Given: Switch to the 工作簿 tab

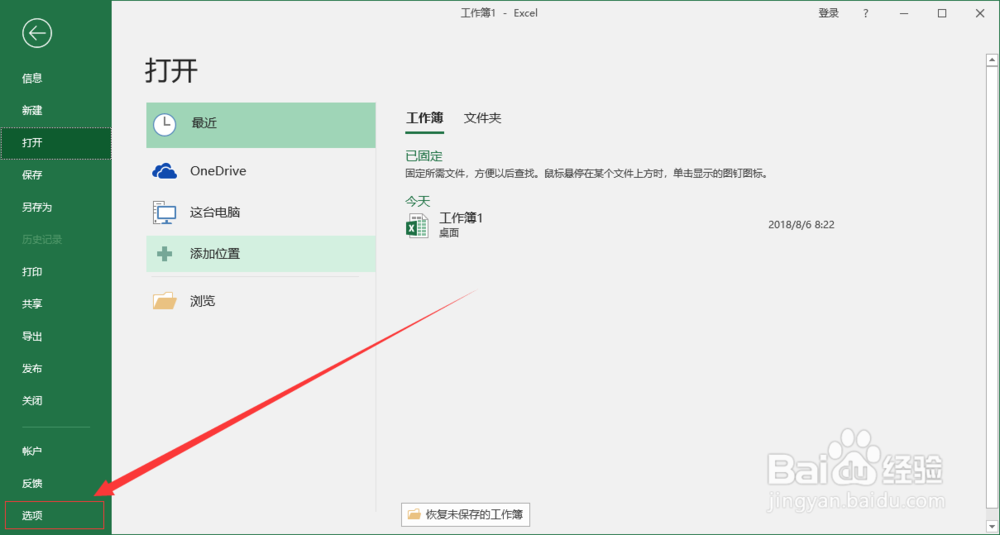Looking at the screenshot, I should (x=425, y=118).
